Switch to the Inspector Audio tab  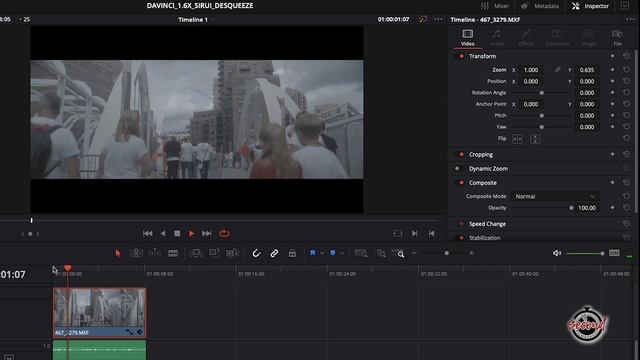tap(497, 37)
